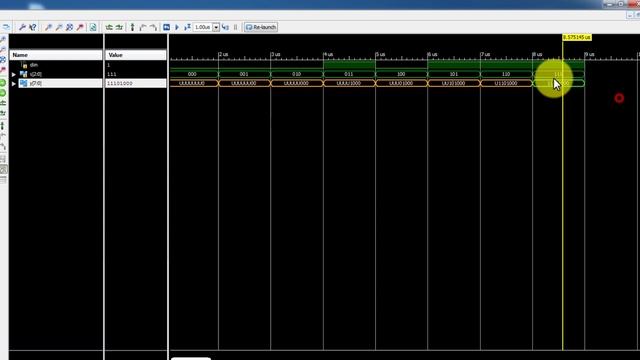Screen dimensions: 640x360
Task: Click the lower green round sidebar icon
Action: 3,93
